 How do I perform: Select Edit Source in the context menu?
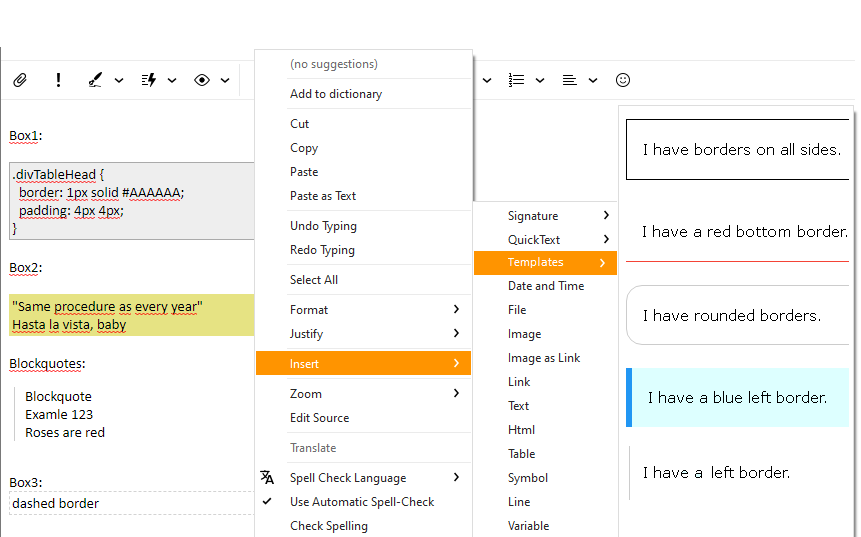[363, 418]
